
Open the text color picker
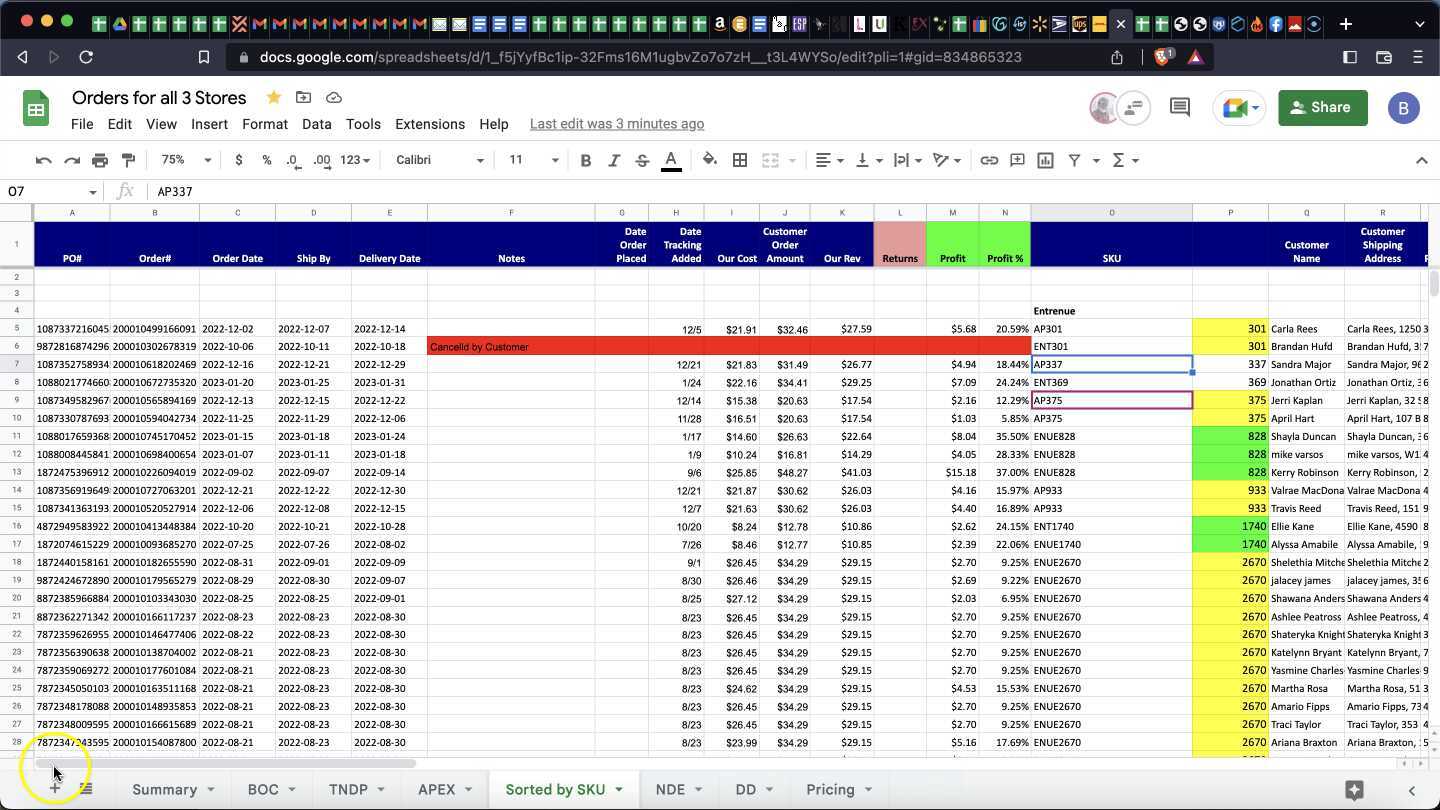click(671, 160)
